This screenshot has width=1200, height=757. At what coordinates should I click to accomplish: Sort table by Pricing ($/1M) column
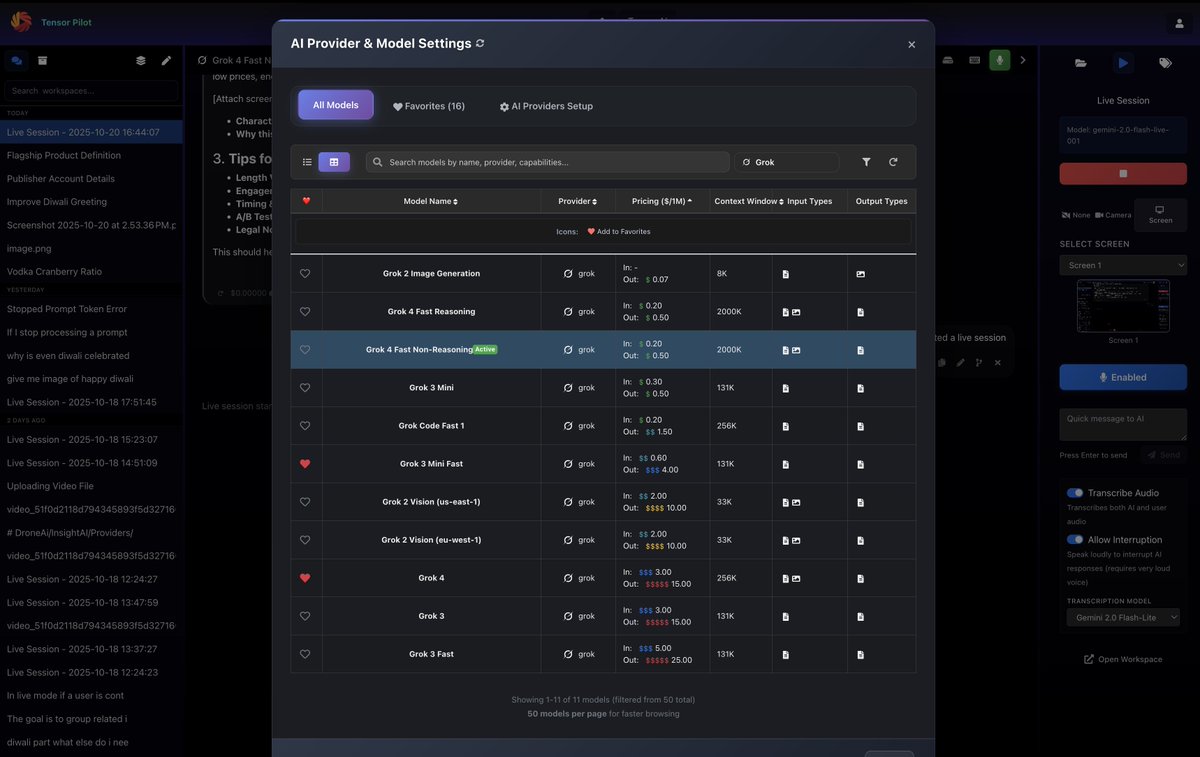coord(662,201)
